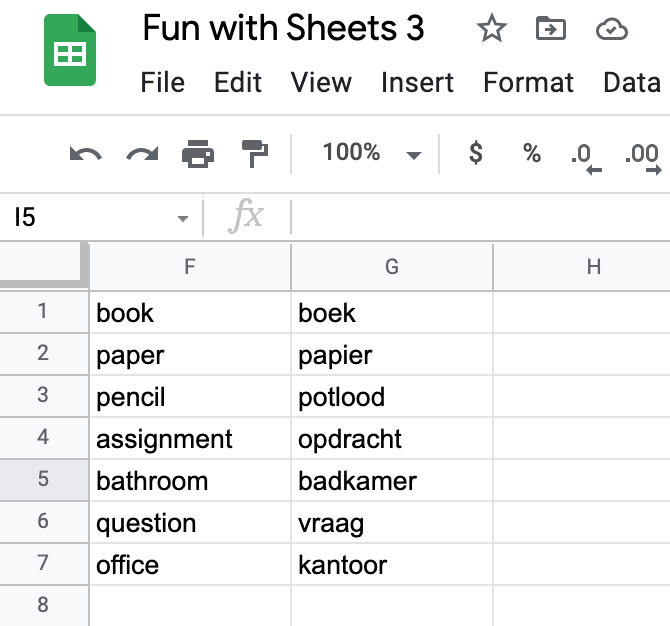Check the cloud document status icon
The image size is (670, 626).
(x=611, y=29)
